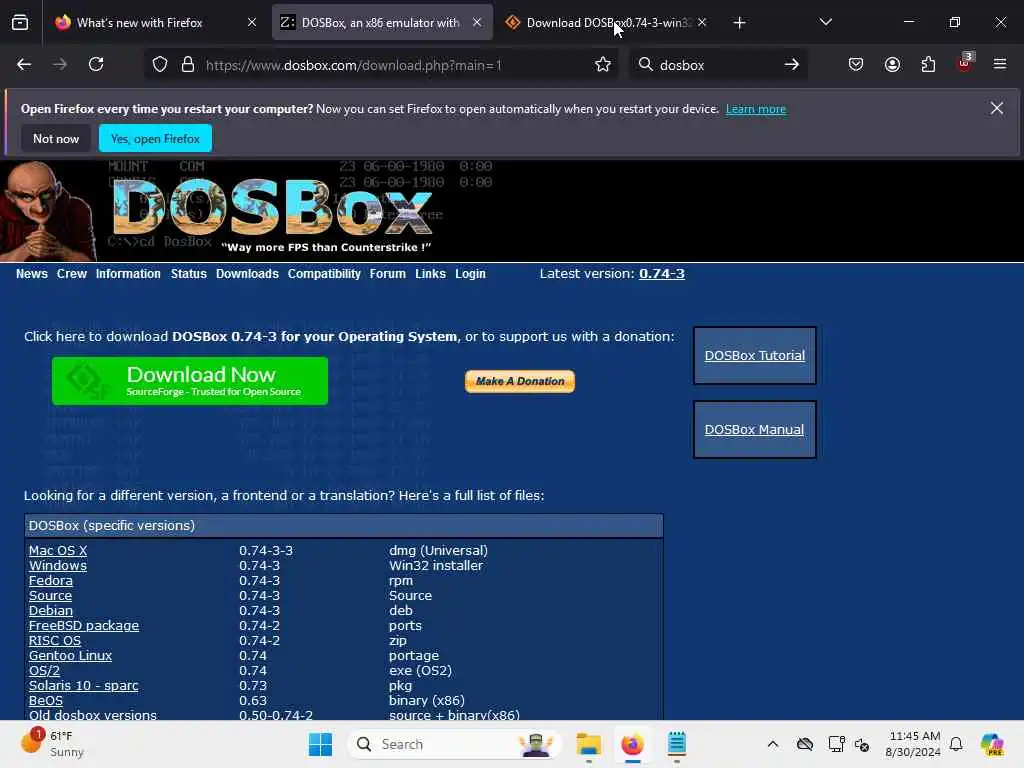
Task: Expand the list all tabs chevron
Action: (825, 22)
